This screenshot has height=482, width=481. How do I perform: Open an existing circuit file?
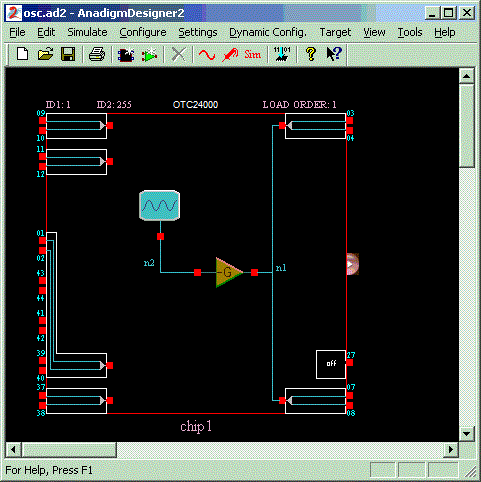click(45, 54)
